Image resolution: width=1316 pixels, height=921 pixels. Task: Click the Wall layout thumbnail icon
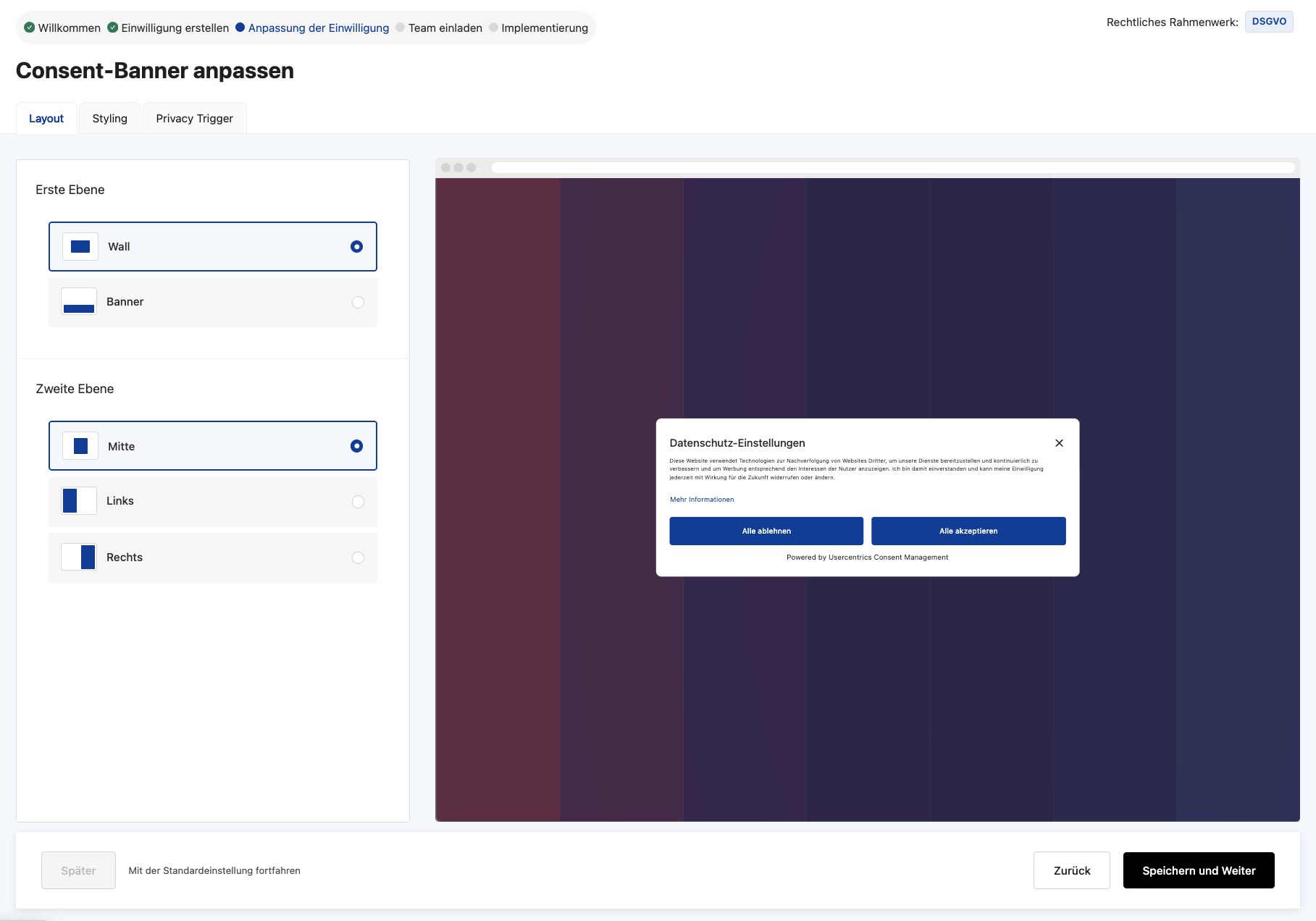(x=80, y=247)
